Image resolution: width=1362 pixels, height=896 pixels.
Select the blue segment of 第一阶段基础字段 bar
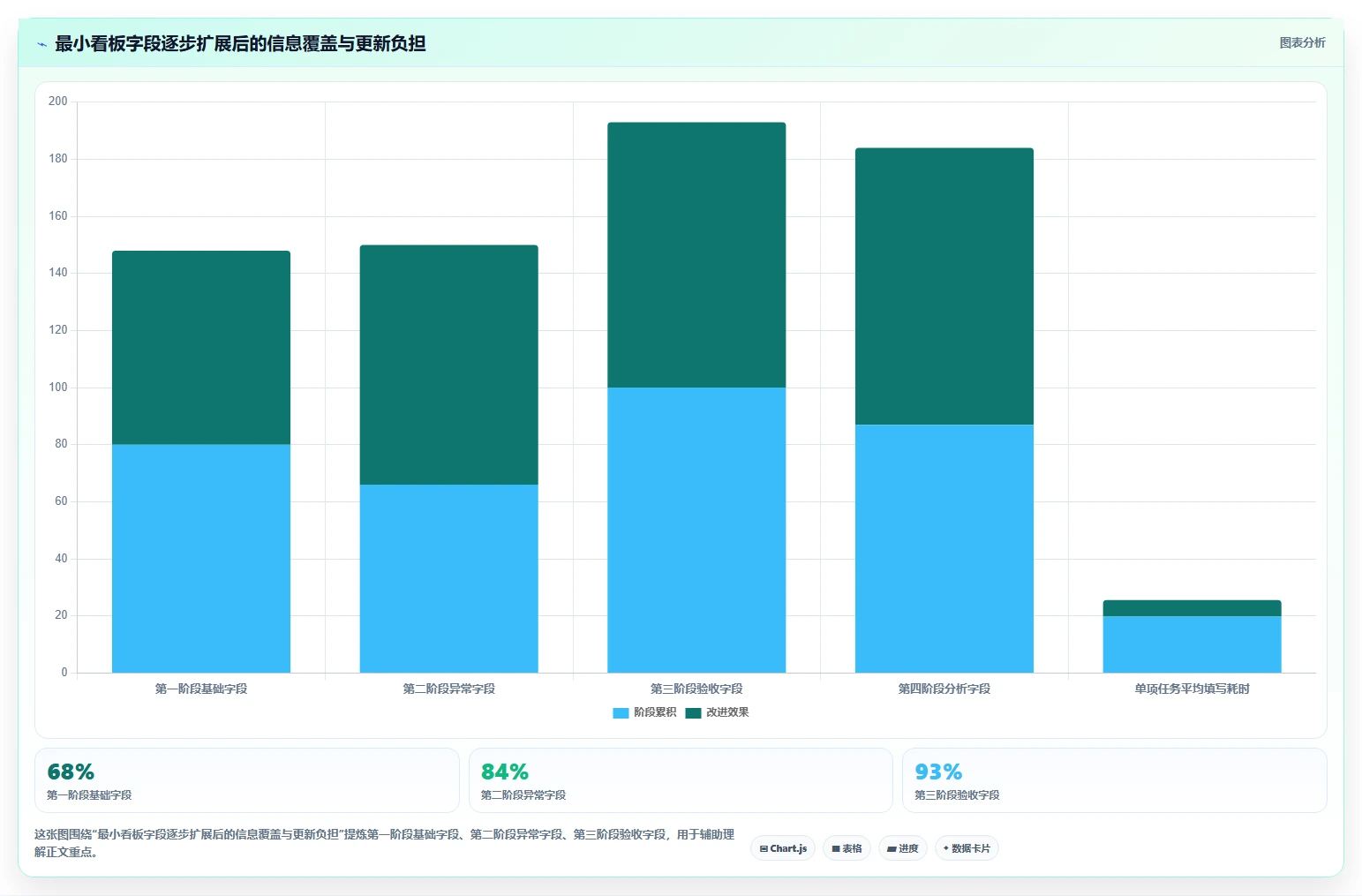[x=201, y=558]
